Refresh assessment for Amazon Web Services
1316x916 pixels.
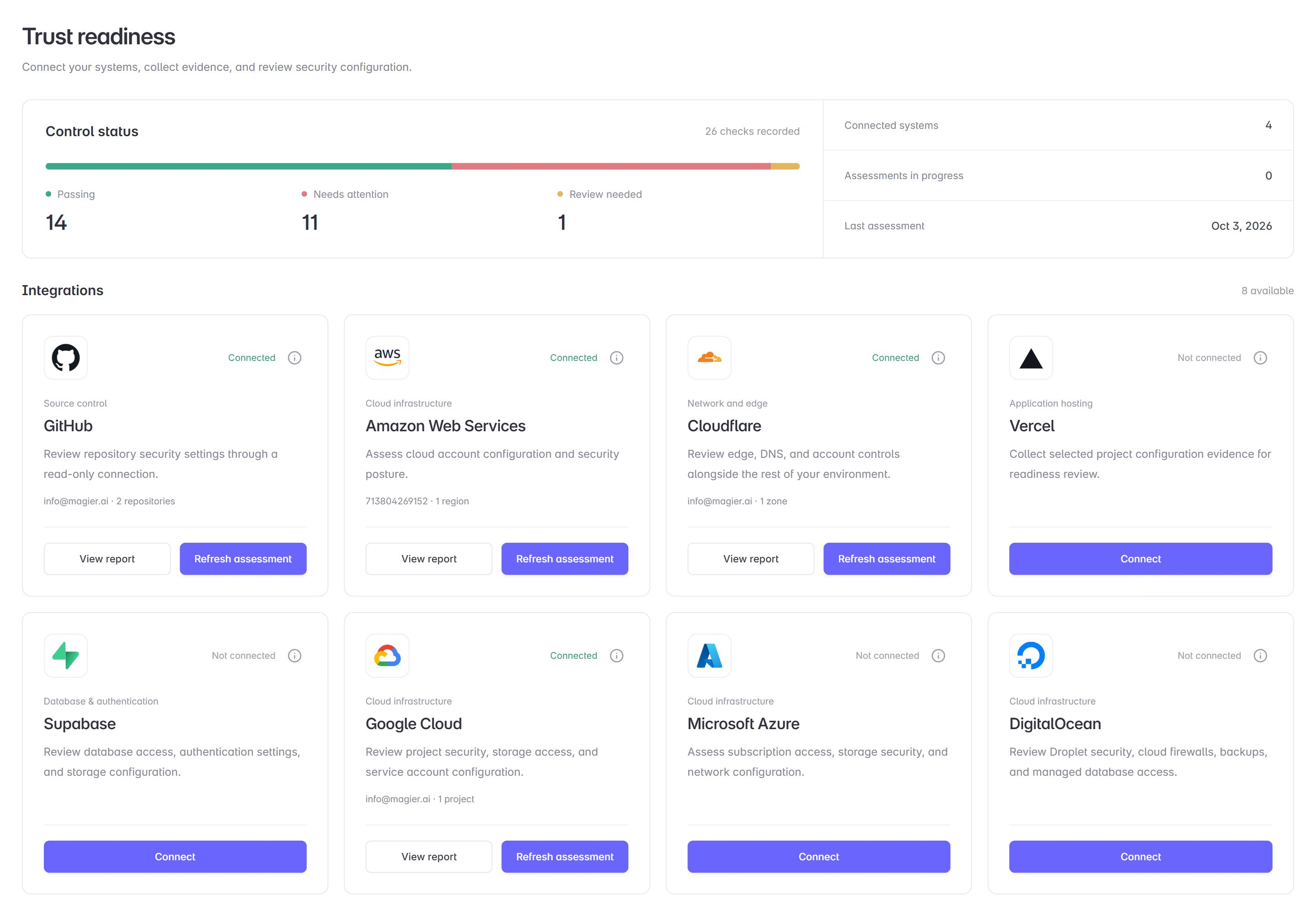pyautogui.click(x=565, y=559)
